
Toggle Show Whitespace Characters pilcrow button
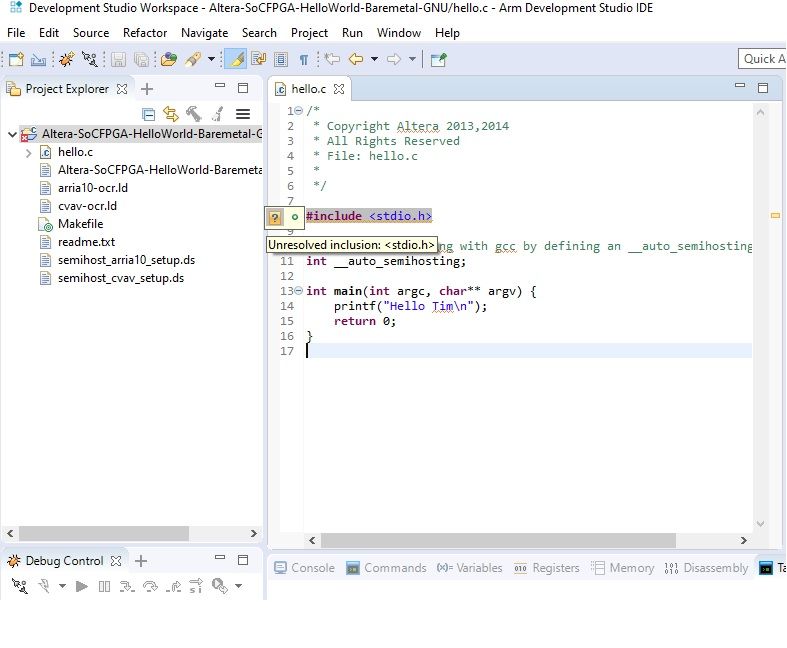304,60
